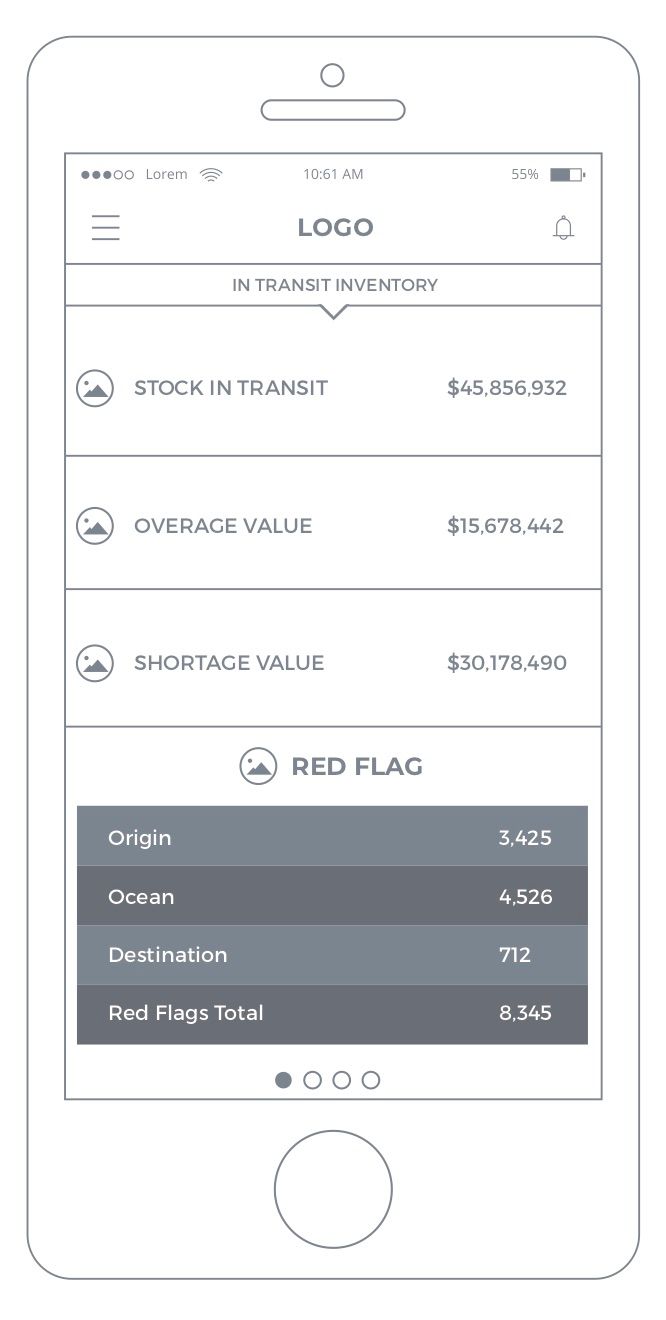Screen dimensions: 666x1320
Task: Expand the In Transit Inventory header arrow
Action: tap(334, 313)
